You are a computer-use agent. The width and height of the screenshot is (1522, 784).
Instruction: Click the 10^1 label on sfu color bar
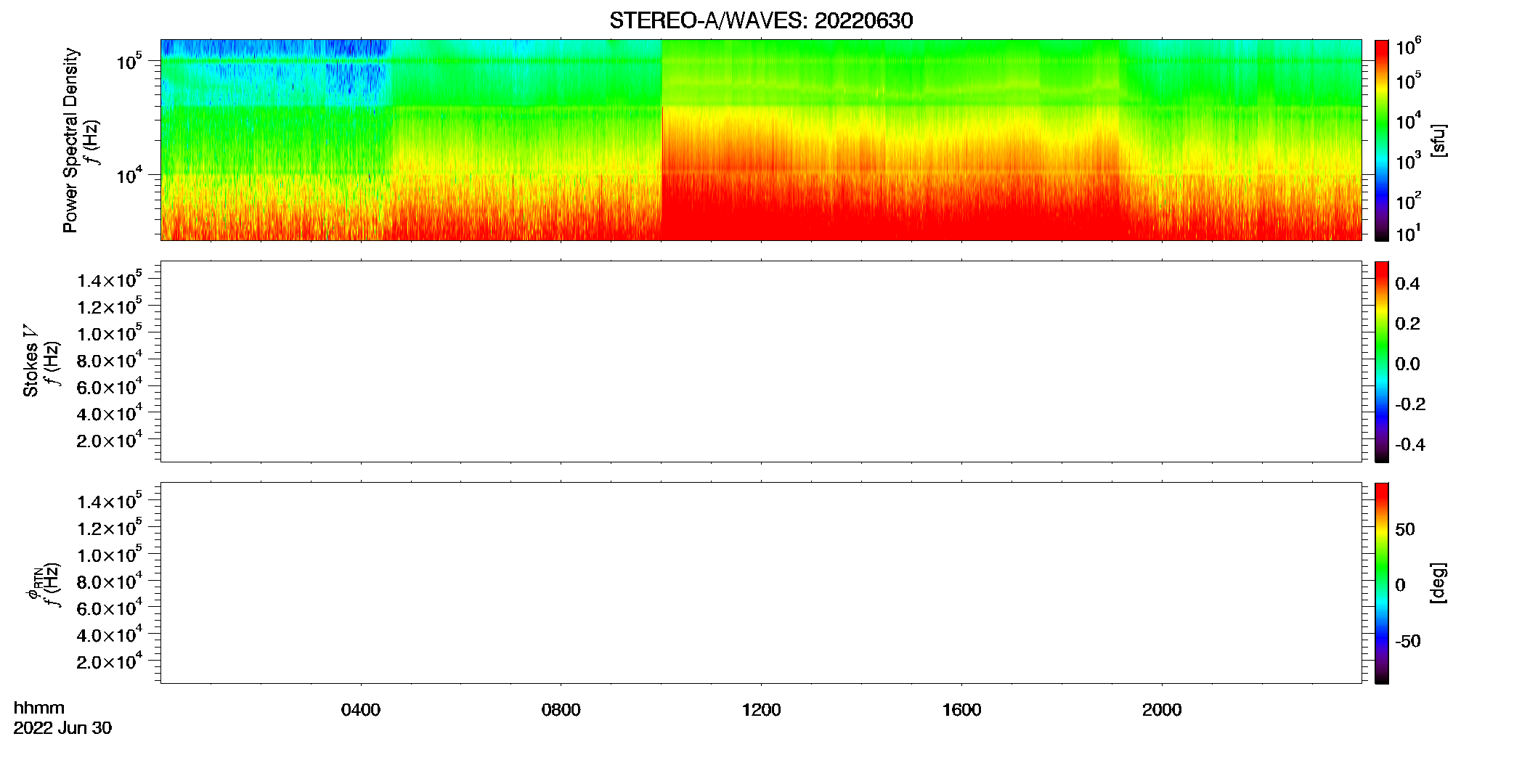(1408, 234)
